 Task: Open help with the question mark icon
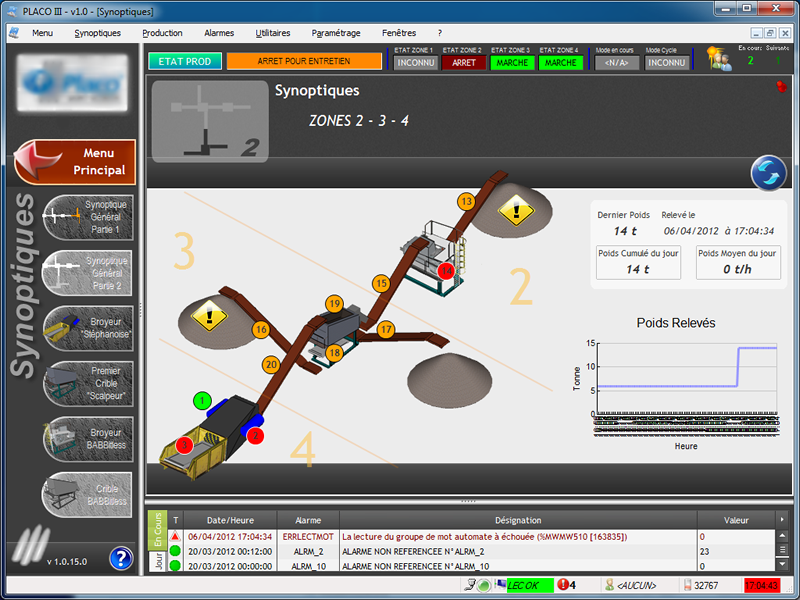click(121, 558)
